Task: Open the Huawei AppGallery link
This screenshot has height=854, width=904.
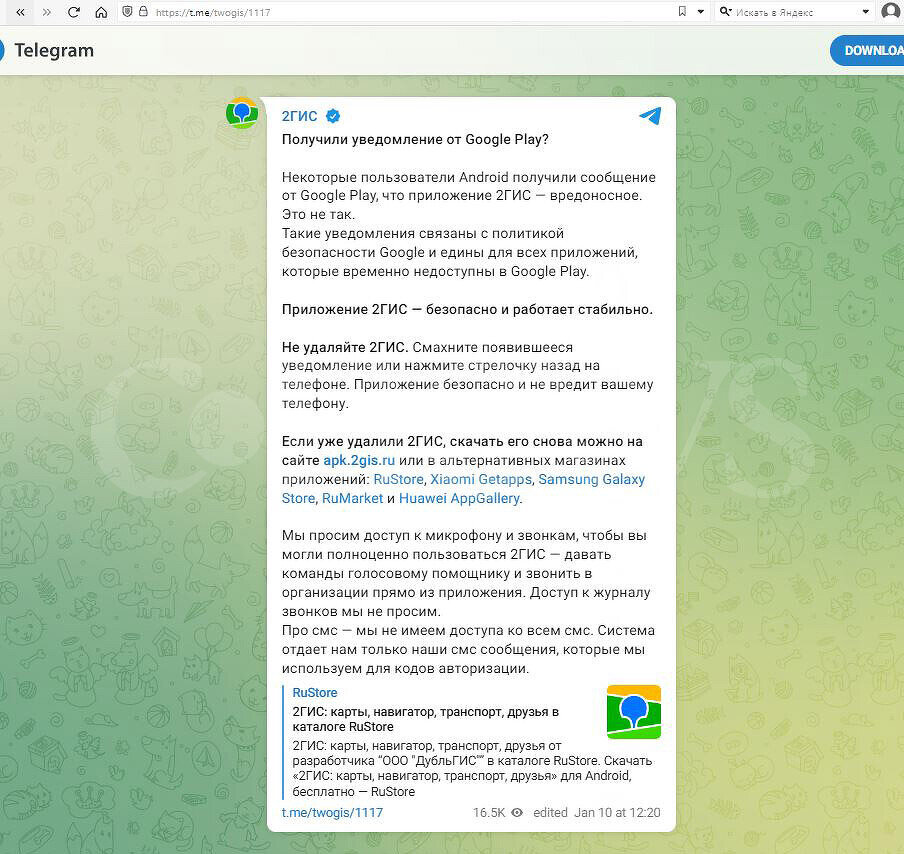Action: pos(459,498)
